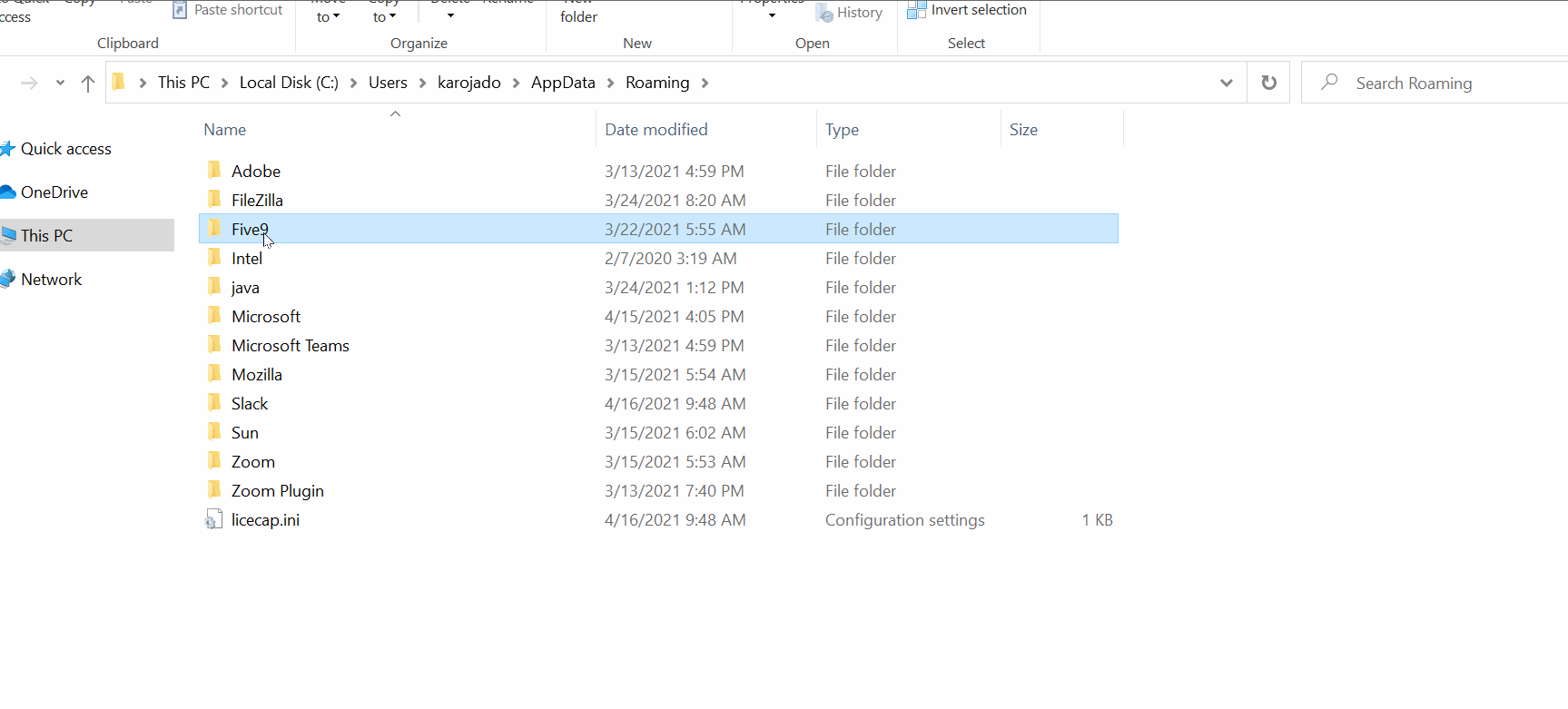Click the AppData breadcrumb segment
The width and height of the screenshot is (1568, 709).
[563, 83]
